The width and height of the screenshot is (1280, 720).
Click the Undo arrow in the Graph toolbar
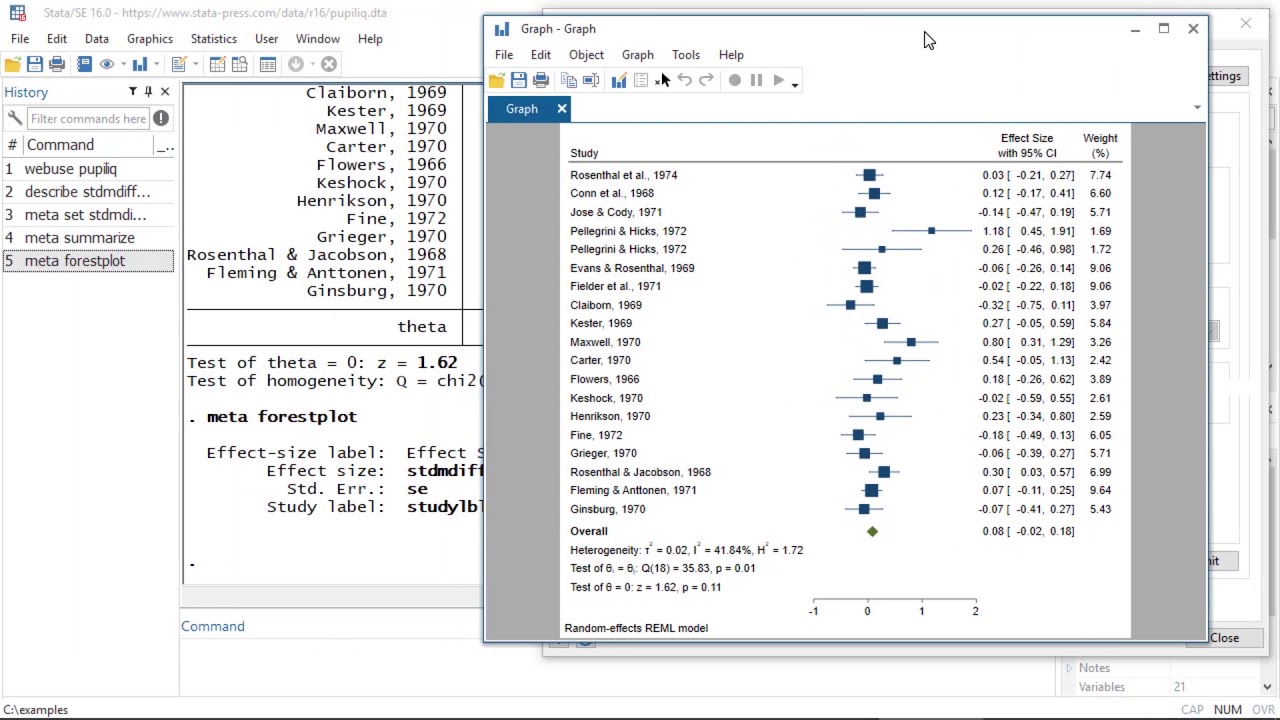pyautogui.click(x=684, y=81)
